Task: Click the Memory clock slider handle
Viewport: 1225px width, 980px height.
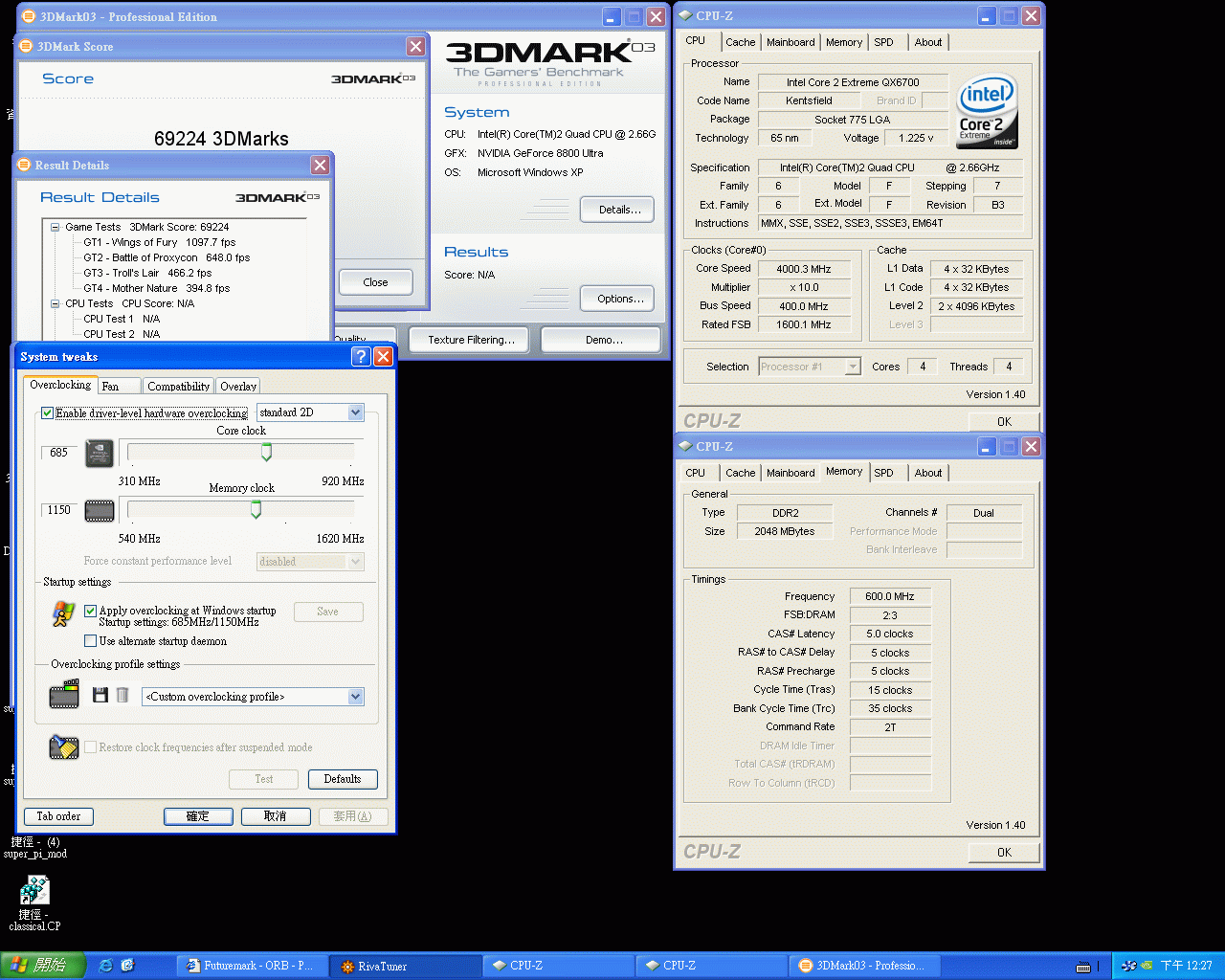Action: 256,510
